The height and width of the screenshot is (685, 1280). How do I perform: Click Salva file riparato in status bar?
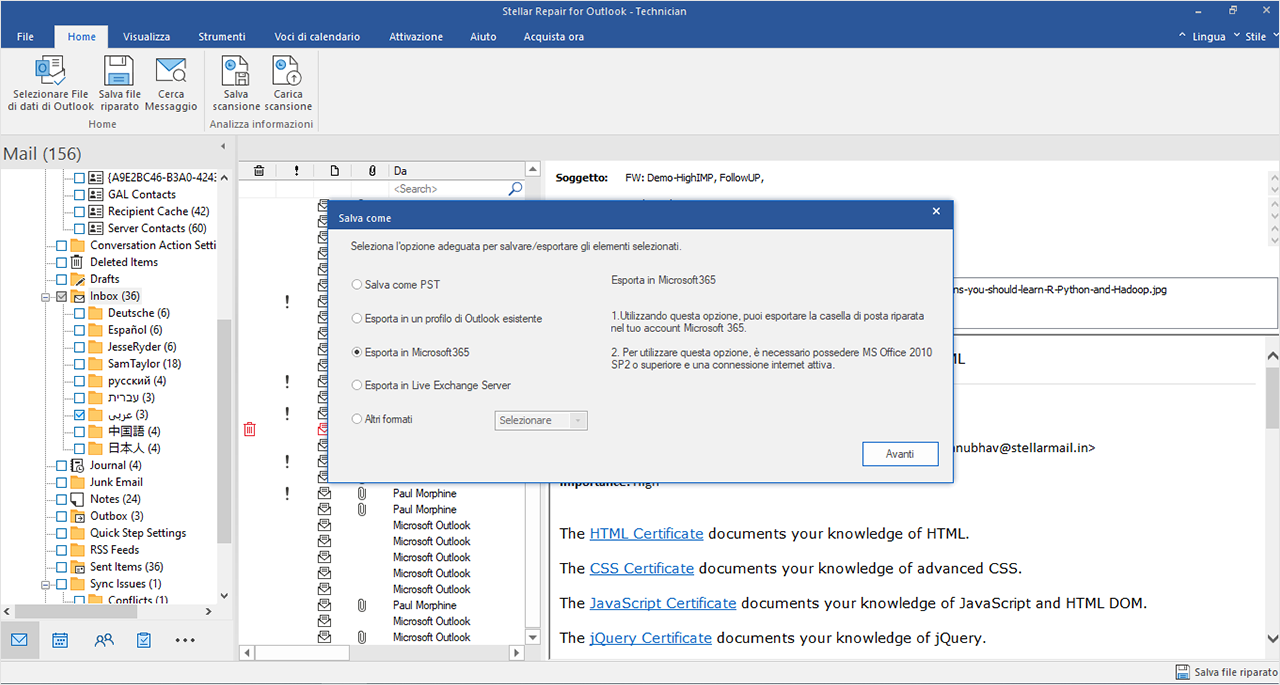pos(1226,672)
